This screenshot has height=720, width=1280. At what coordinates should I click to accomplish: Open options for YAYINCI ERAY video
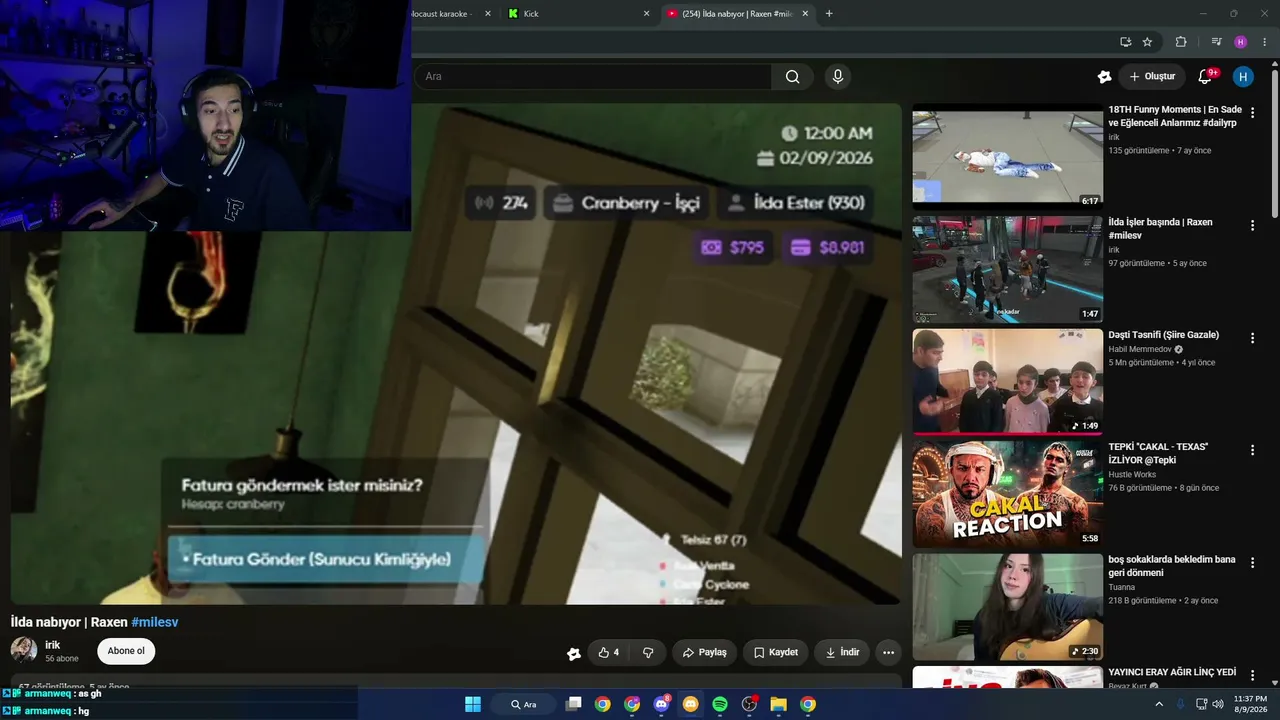click(1252, 676)
